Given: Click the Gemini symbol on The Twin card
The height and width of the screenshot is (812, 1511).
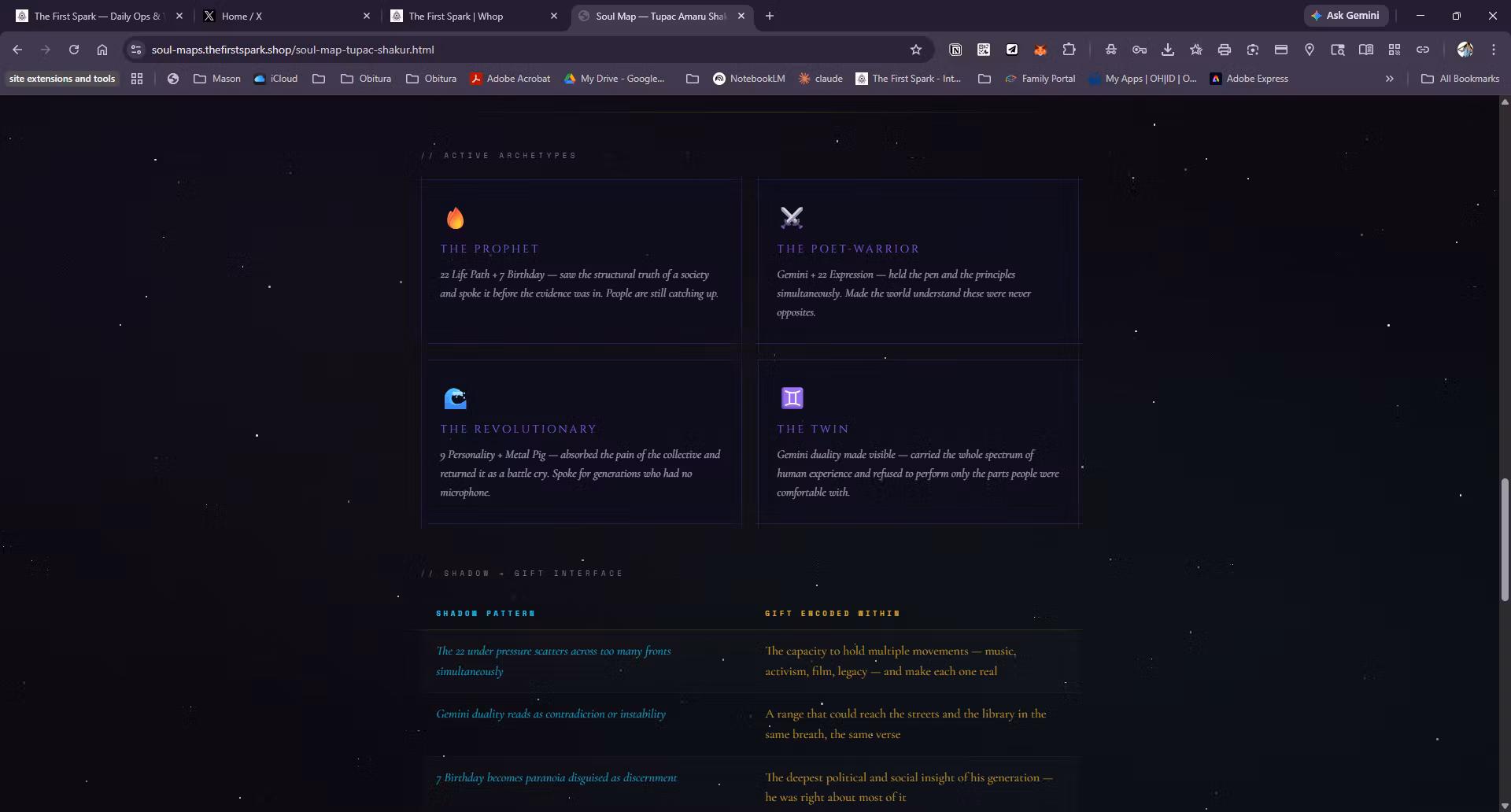Looking at the screenshot, I should point(792,398).
